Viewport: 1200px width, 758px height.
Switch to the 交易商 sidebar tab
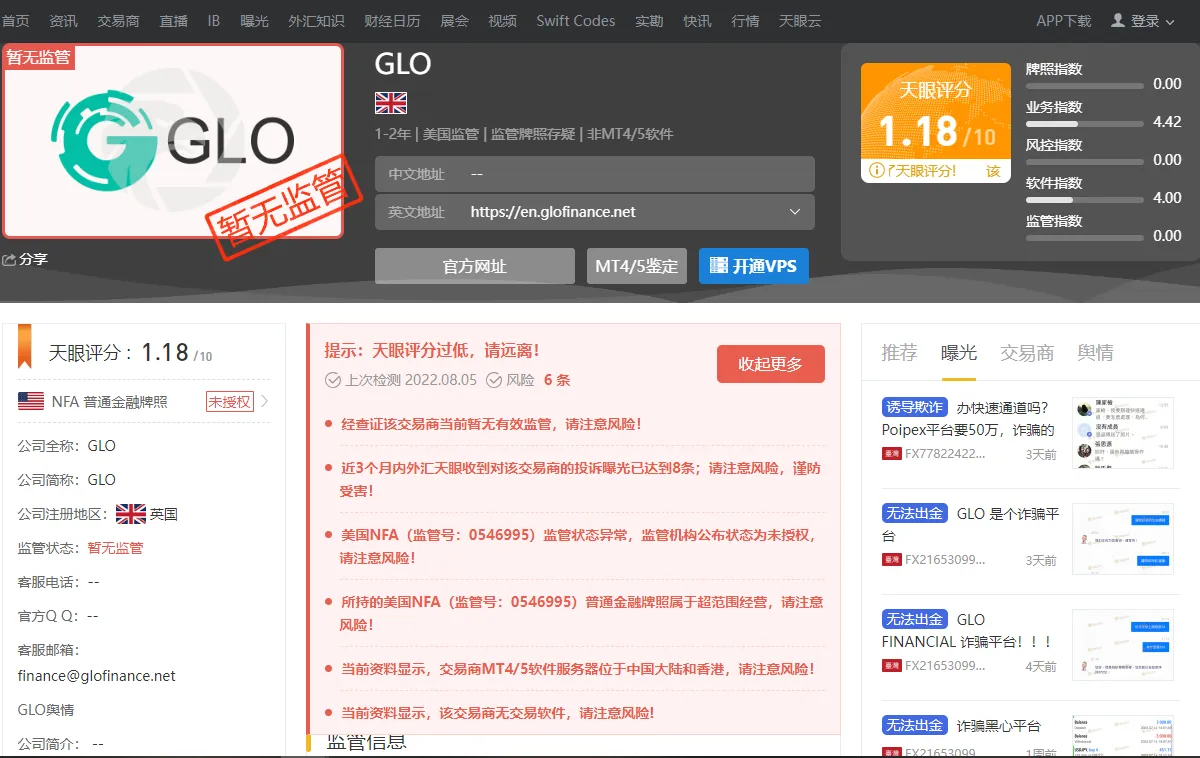coord(1027,352)
